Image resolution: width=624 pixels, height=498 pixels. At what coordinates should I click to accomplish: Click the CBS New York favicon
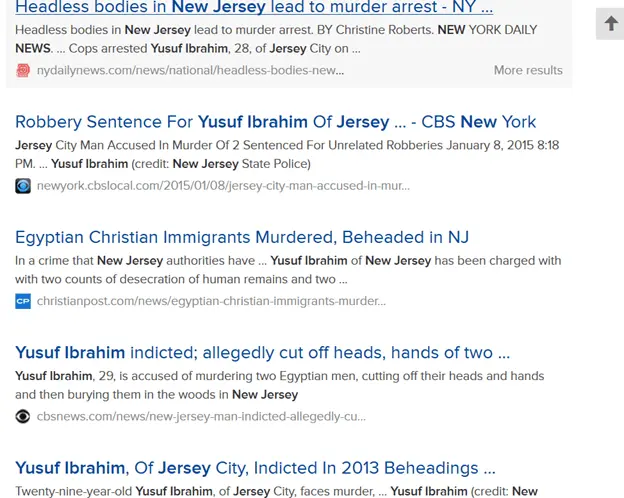pyautogui.click(x=23, y=185)
